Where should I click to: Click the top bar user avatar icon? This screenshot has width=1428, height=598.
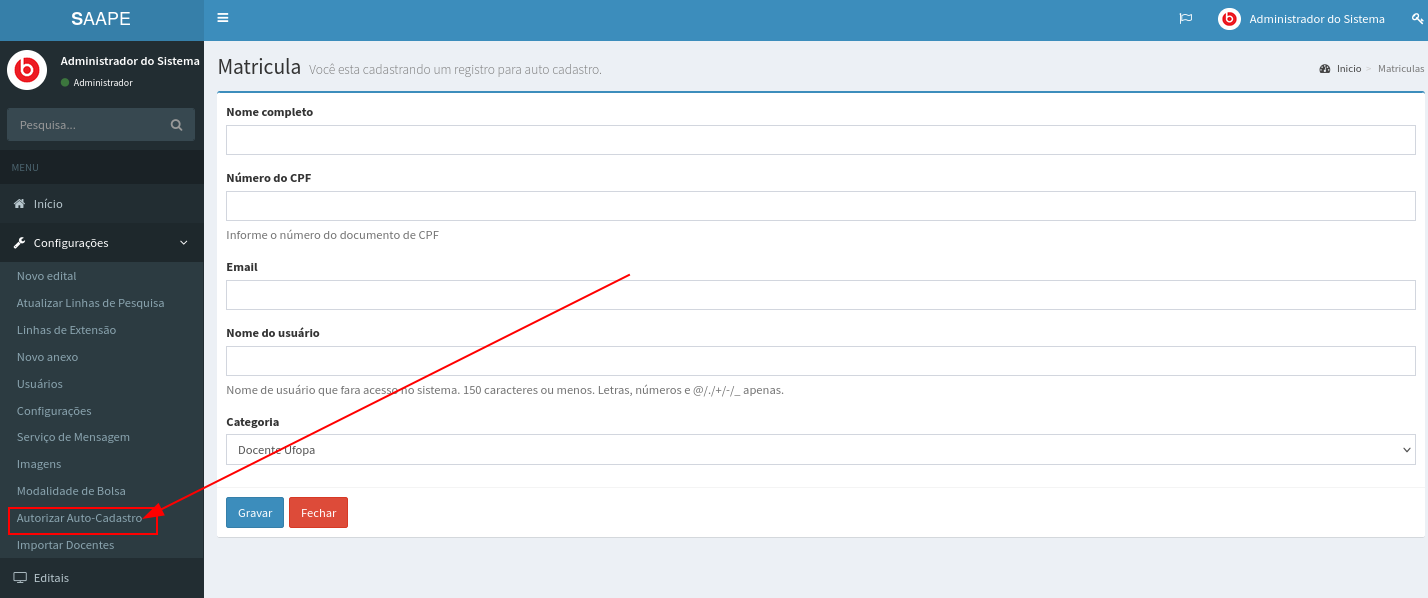1229,19
